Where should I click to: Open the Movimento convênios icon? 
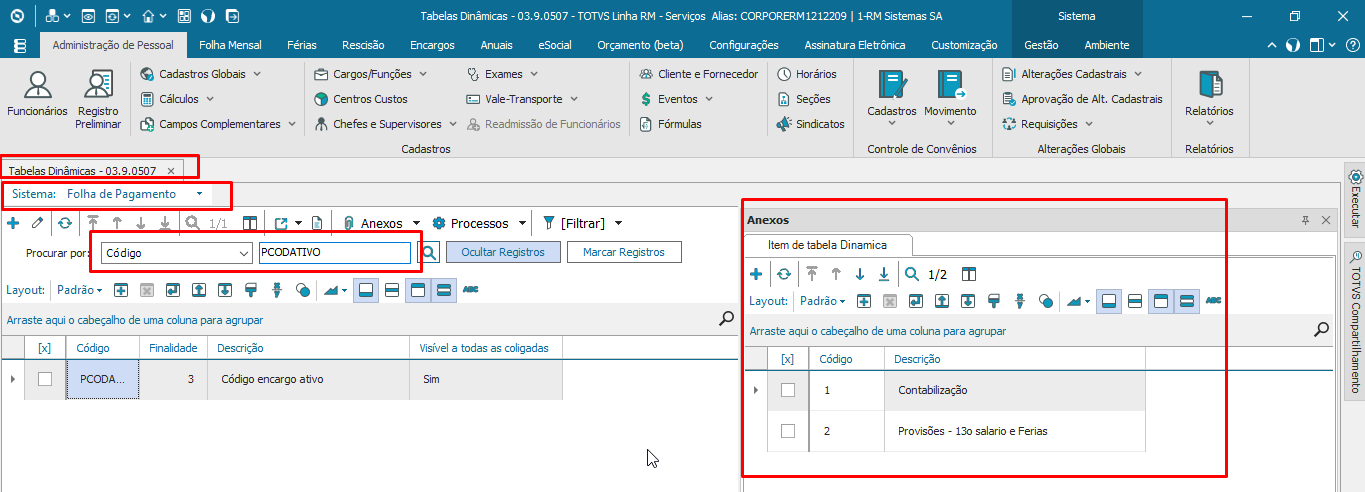pos(950,98)
